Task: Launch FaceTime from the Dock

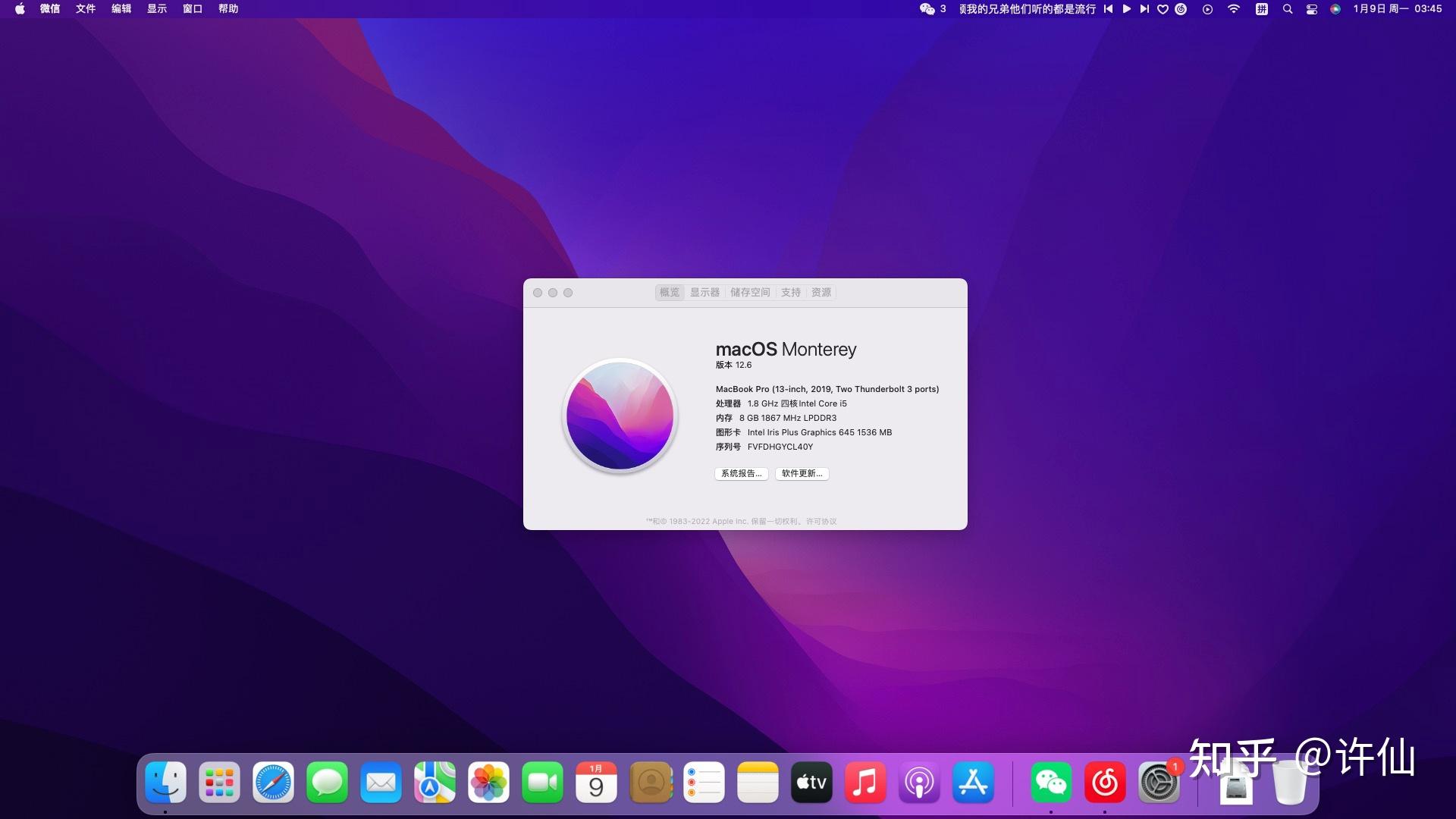Action: coord(542,783)
